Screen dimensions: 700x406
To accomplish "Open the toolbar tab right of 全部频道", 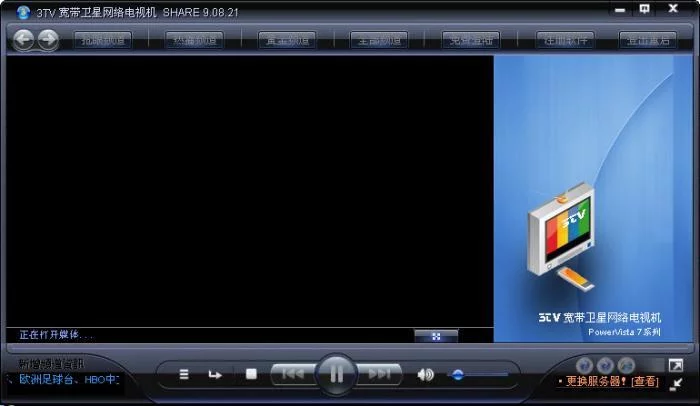I will pos(471,41).
